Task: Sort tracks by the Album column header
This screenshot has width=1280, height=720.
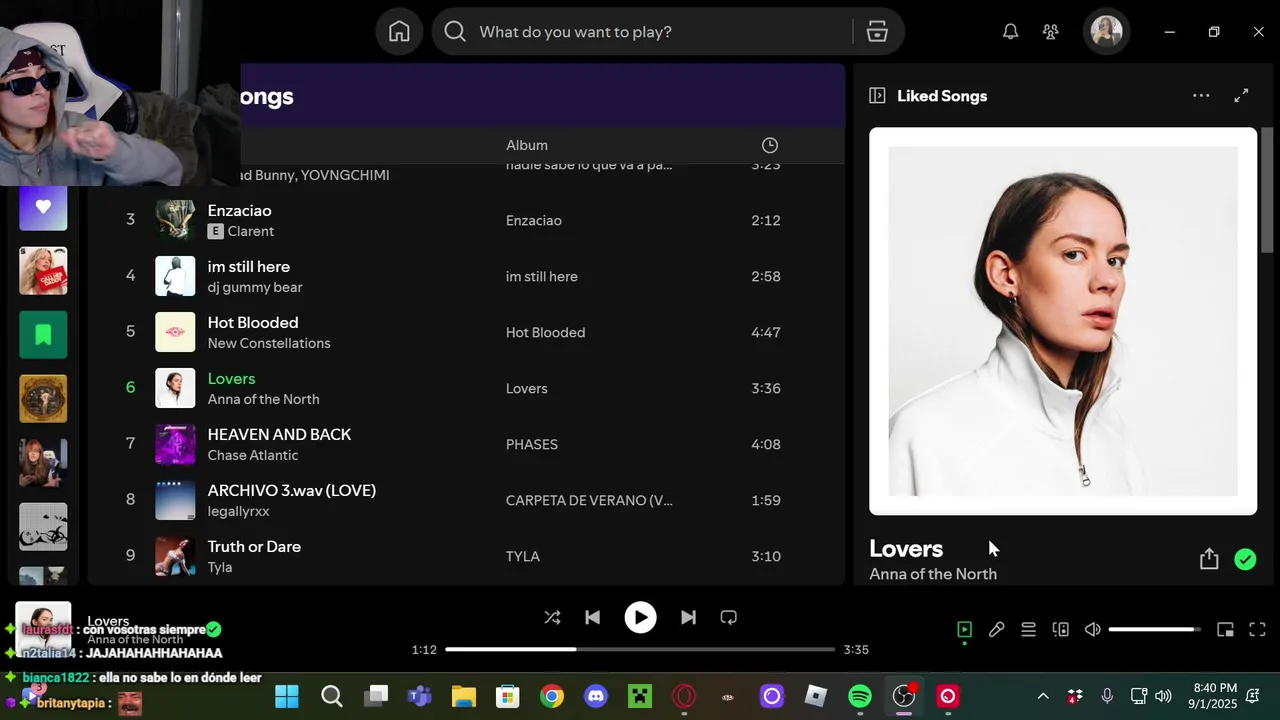Action: 527,145
